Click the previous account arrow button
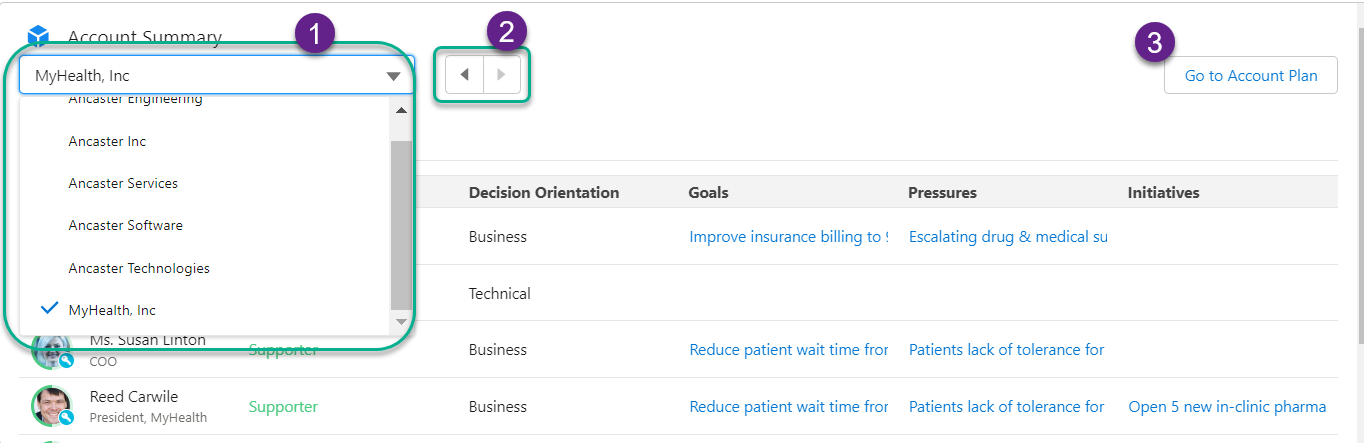This screenshot has height=443, width=1364. (464, 75)
